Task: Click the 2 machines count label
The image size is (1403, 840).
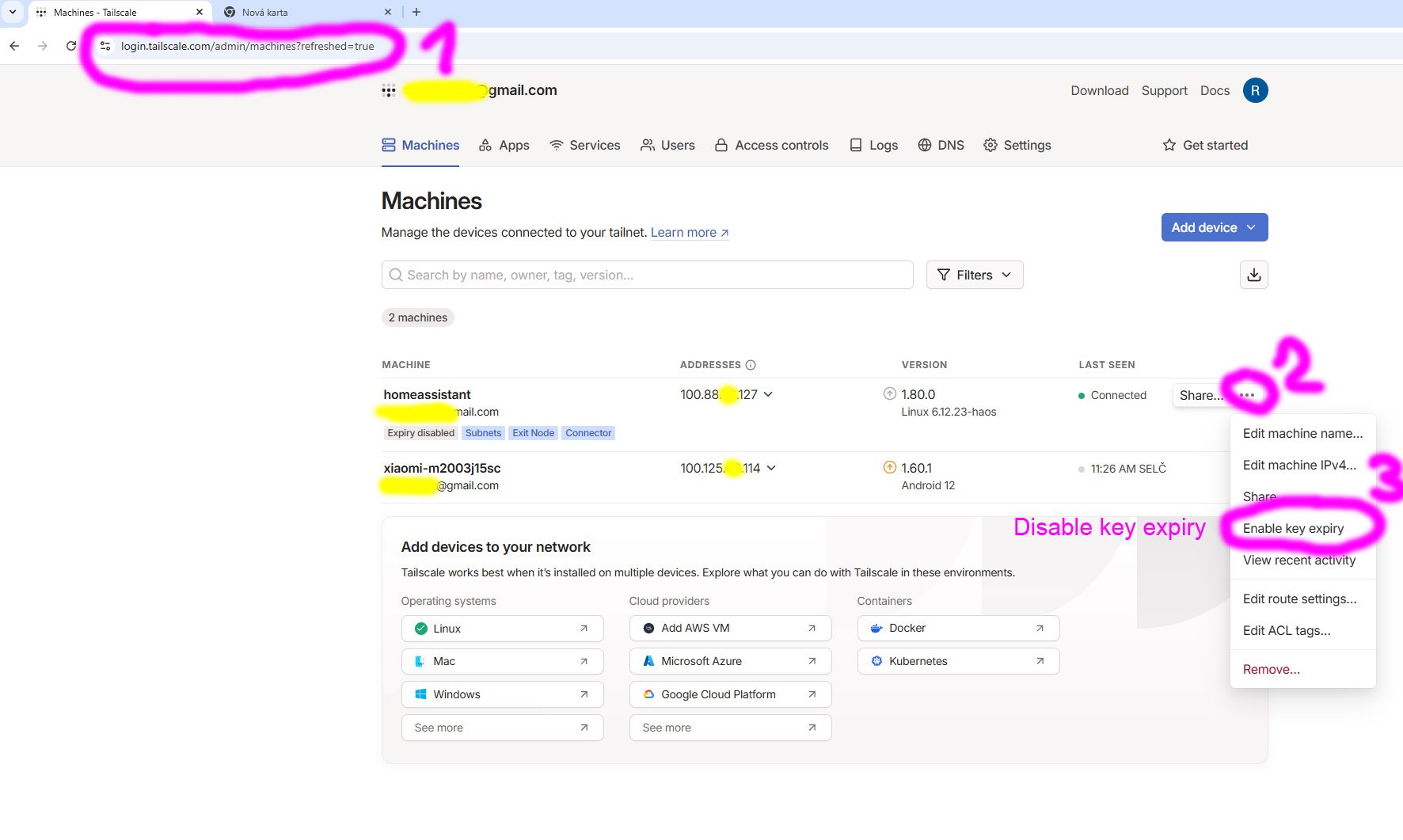Action: [418, 317]
